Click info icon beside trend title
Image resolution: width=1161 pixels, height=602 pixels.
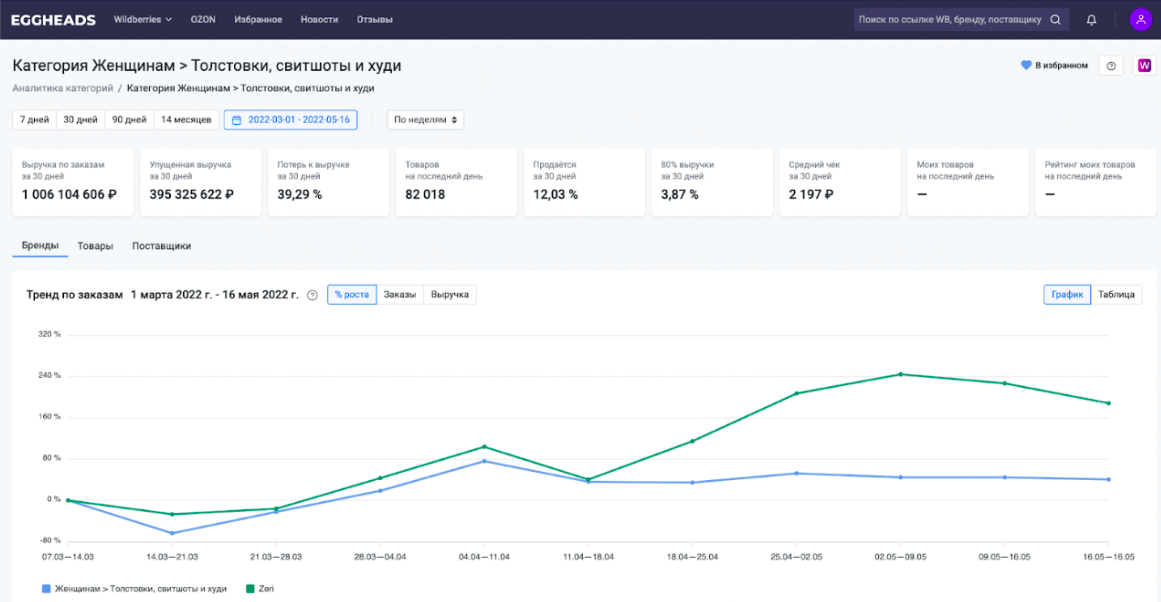click(312, 295)
